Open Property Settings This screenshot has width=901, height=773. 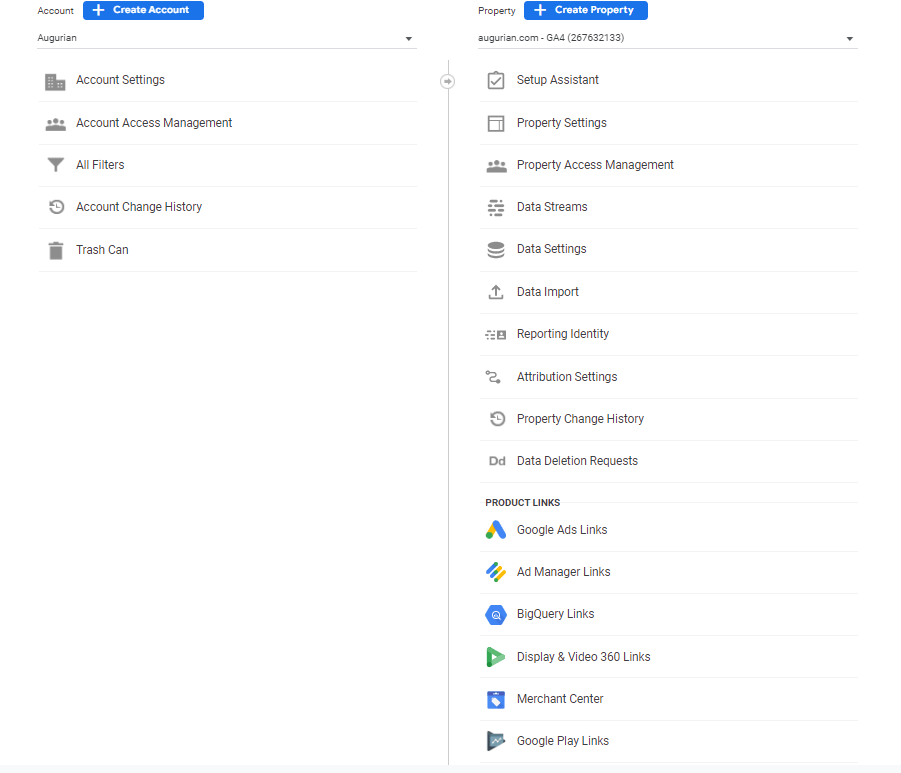click(669, 123)
